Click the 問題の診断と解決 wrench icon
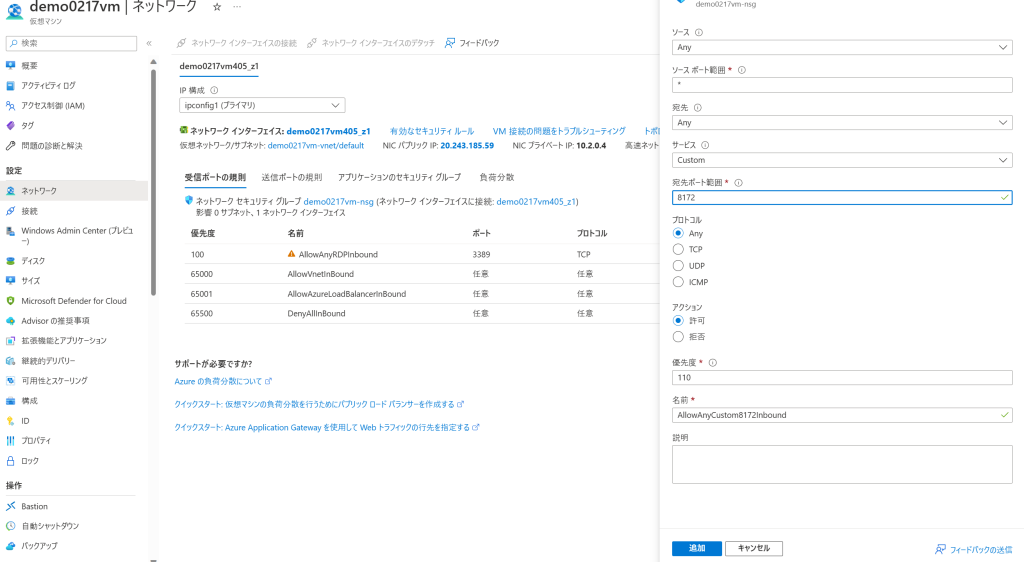The width and height of the screenshot is (1024, 562). [x=10, y=146]
